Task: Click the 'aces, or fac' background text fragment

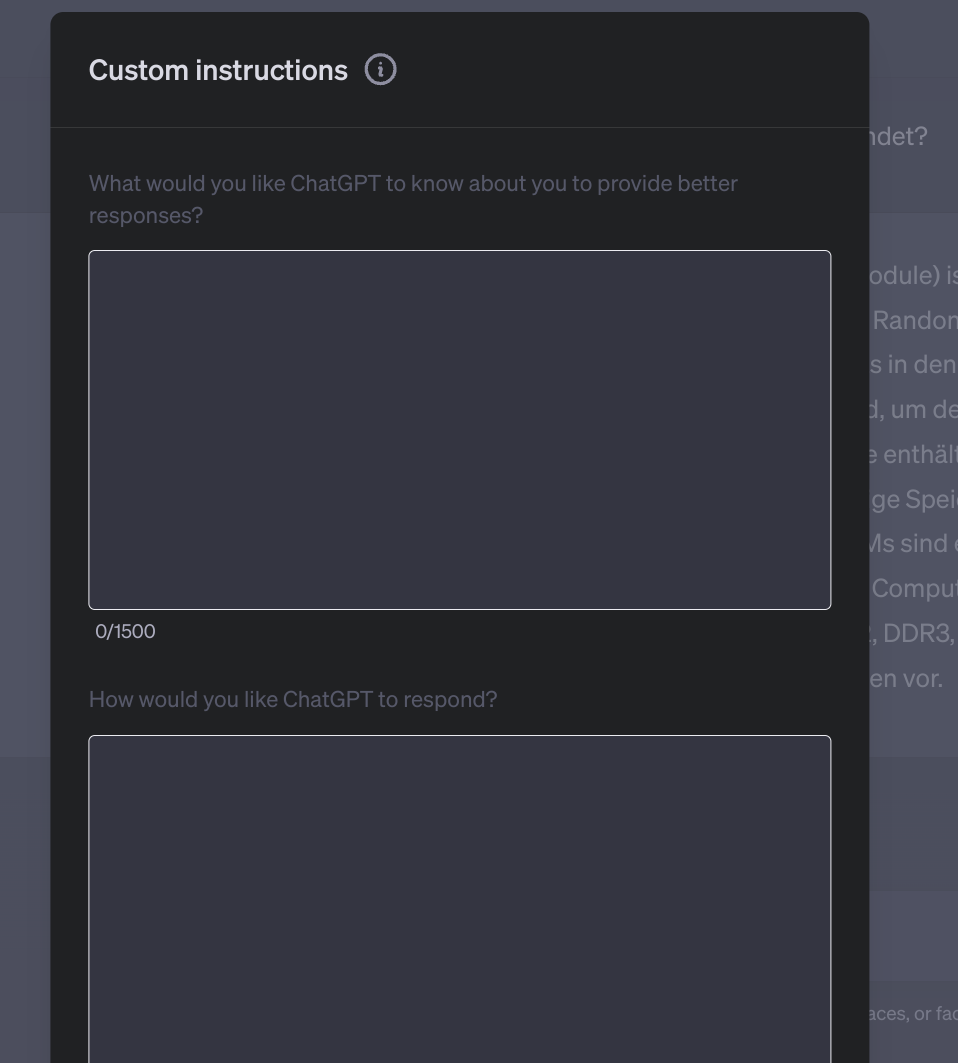Action: [914, 1012]
